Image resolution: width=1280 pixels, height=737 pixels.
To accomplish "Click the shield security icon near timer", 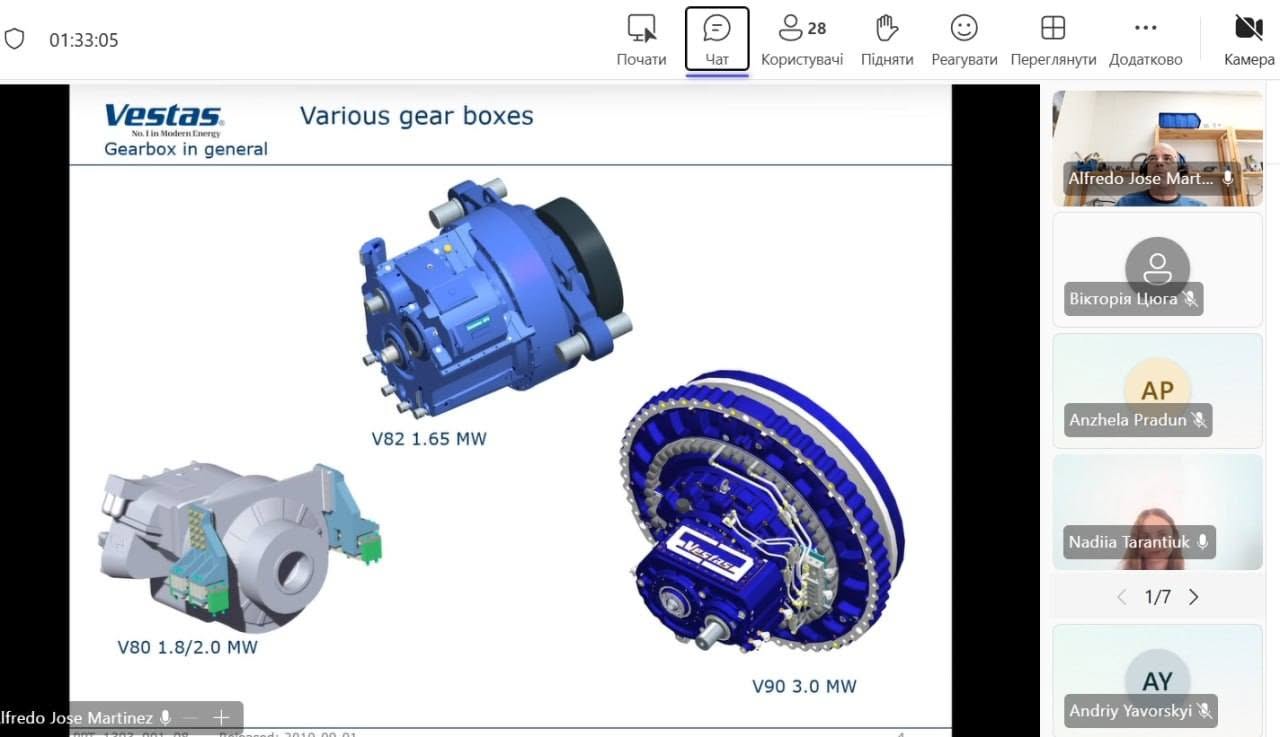I will click(15, 40).
